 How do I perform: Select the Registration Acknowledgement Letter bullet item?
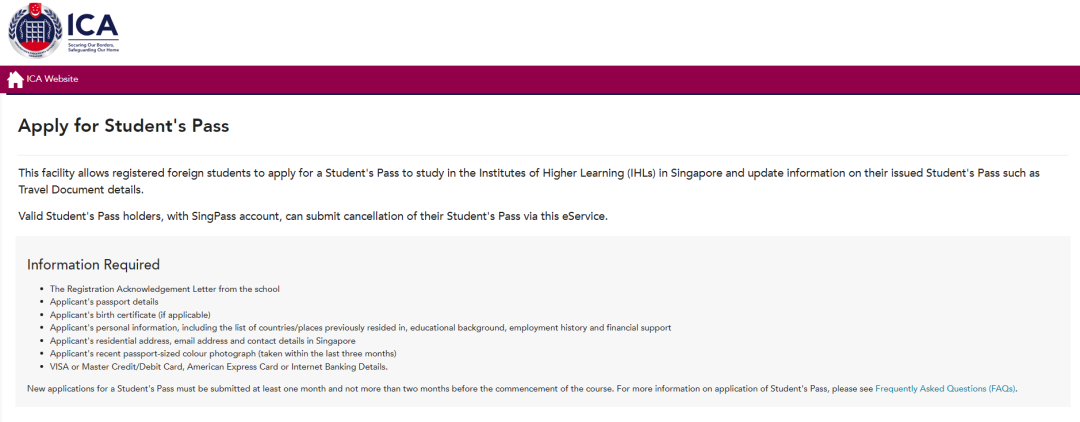[x=165, y=289]
